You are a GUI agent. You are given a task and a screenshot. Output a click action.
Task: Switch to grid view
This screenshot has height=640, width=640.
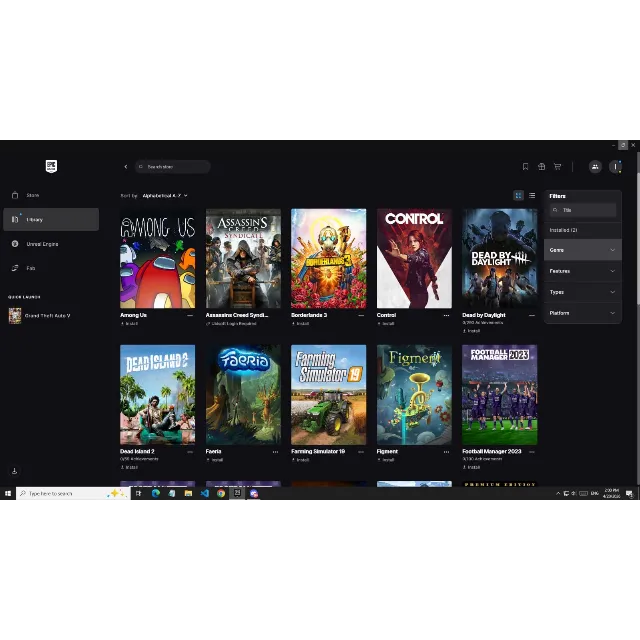pyautogui.click(x=518, y=196)
